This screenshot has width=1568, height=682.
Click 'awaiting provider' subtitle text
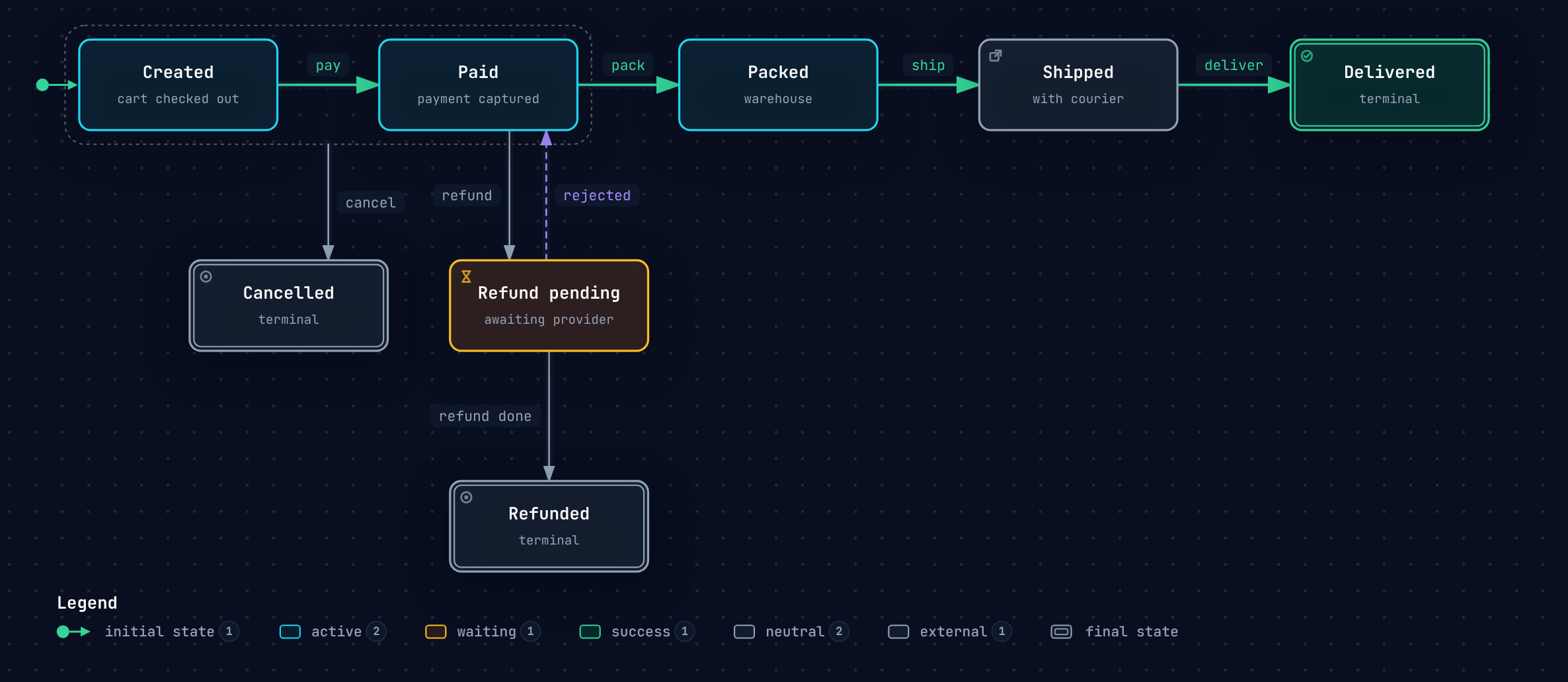point(549,320)
